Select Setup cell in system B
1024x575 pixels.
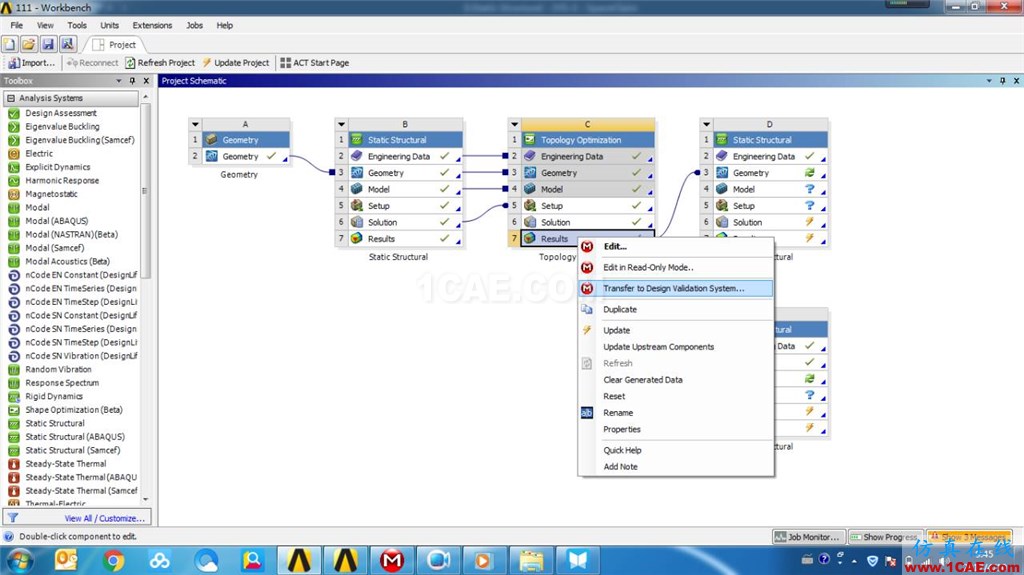click(x=405, y=206)
